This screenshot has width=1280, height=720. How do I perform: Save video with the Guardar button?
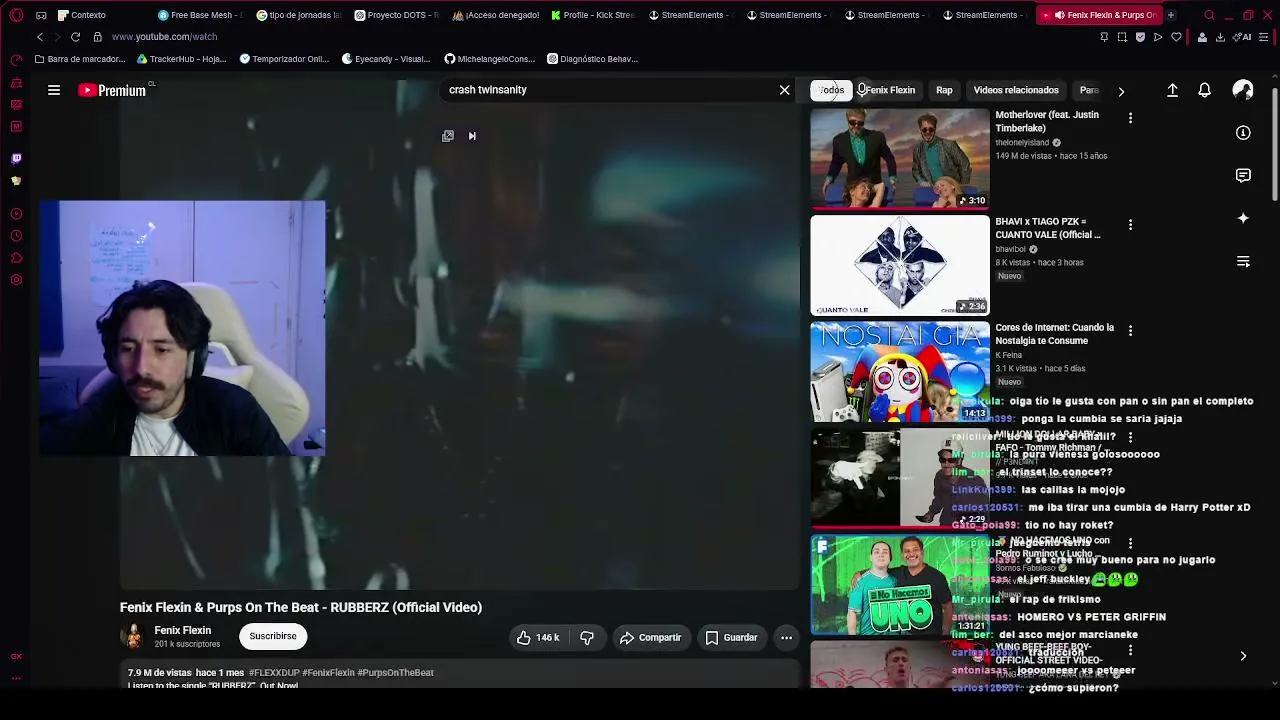(731, 637)
